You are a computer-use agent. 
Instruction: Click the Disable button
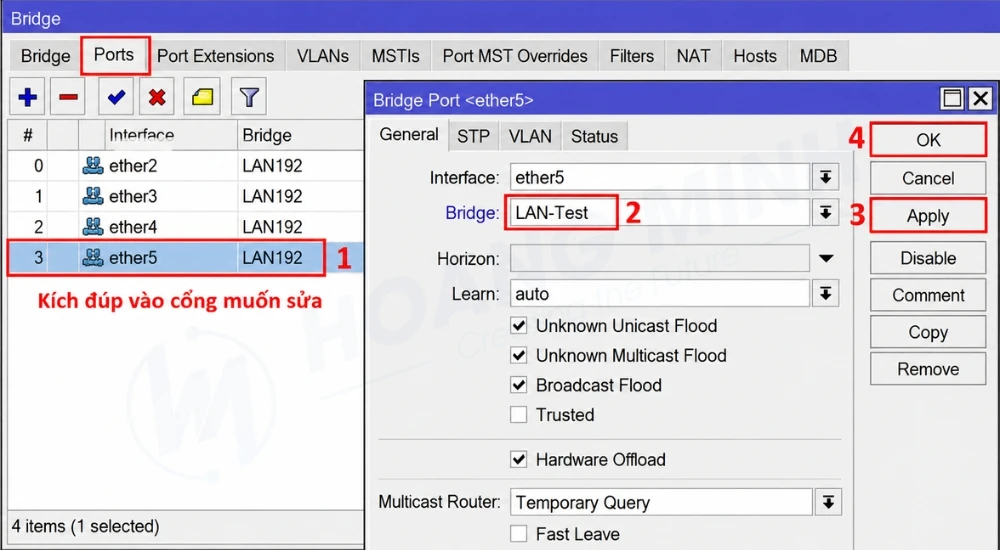click(x=928, y=258)
